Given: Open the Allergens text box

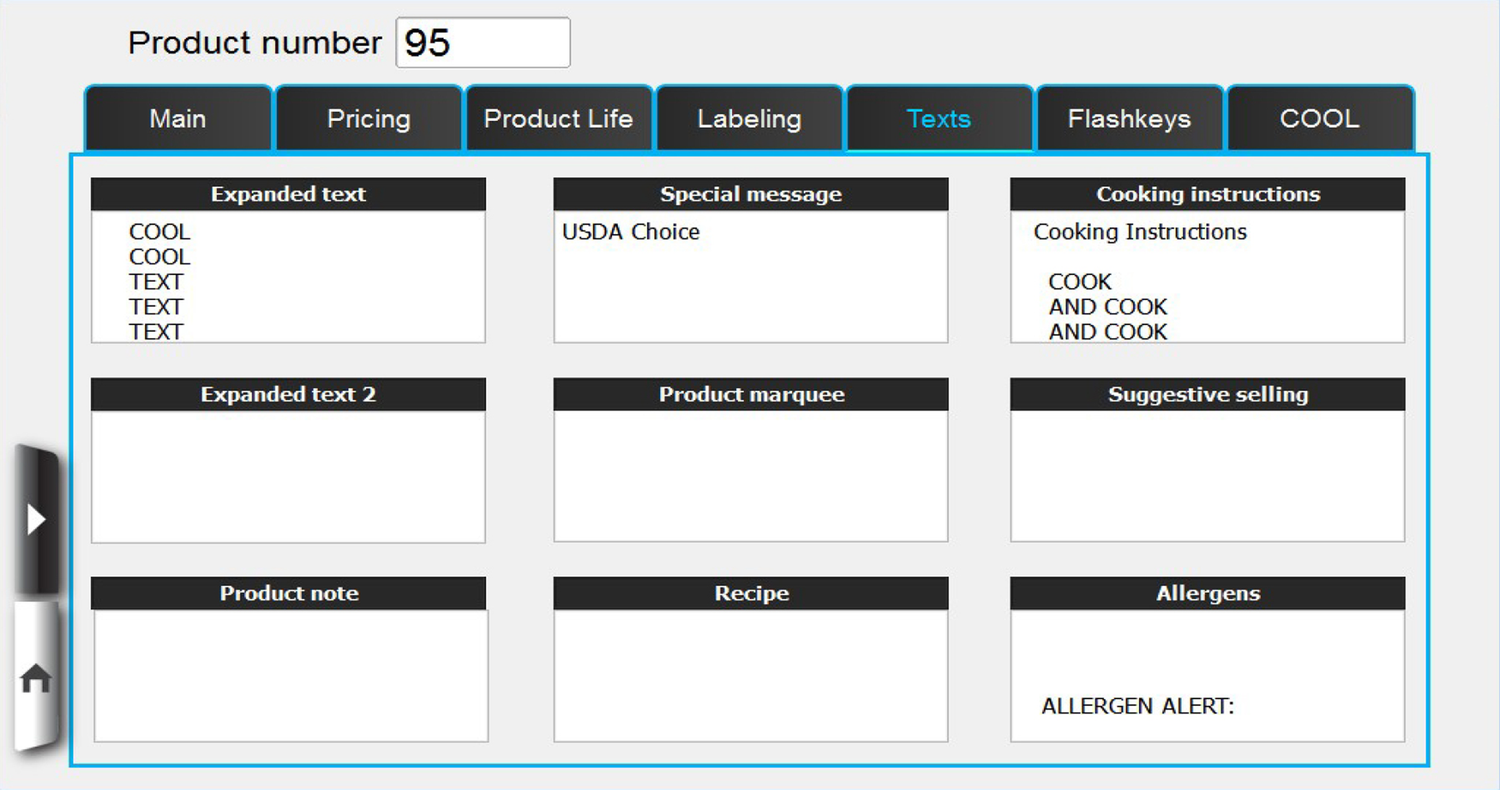Looking at the screenshot, I should tap(1207, 676).
